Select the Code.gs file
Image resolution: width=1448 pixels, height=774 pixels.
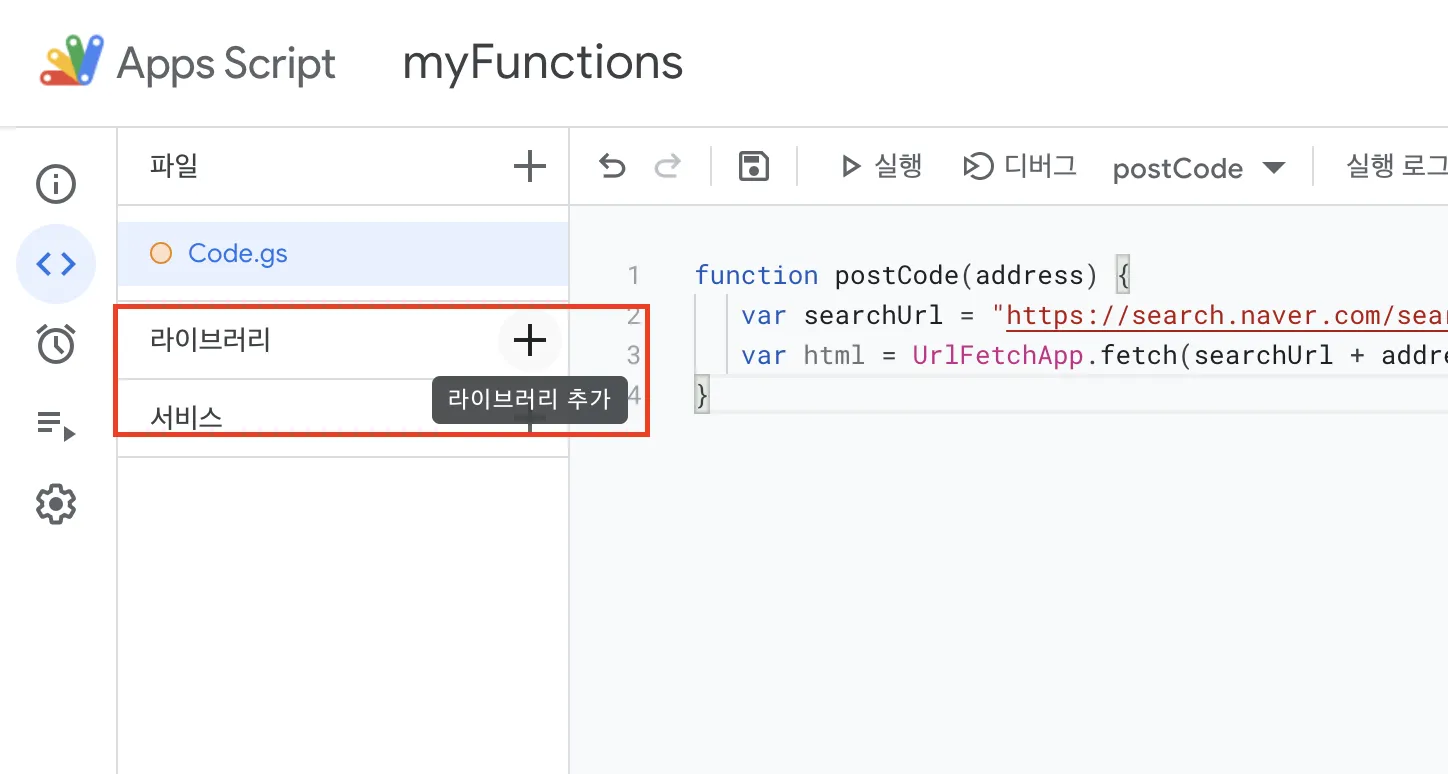(x=343, y=254)
